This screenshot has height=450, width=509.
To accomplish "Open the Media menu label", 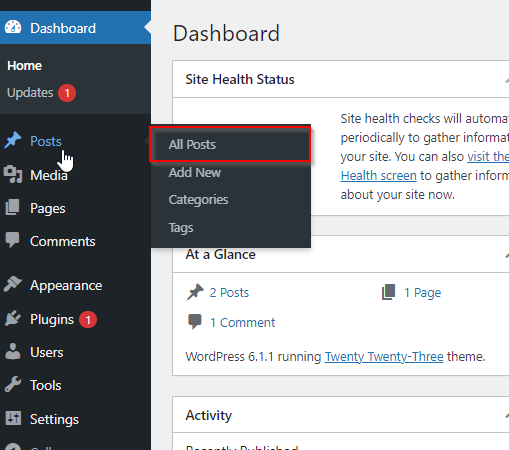I will 49,175.
